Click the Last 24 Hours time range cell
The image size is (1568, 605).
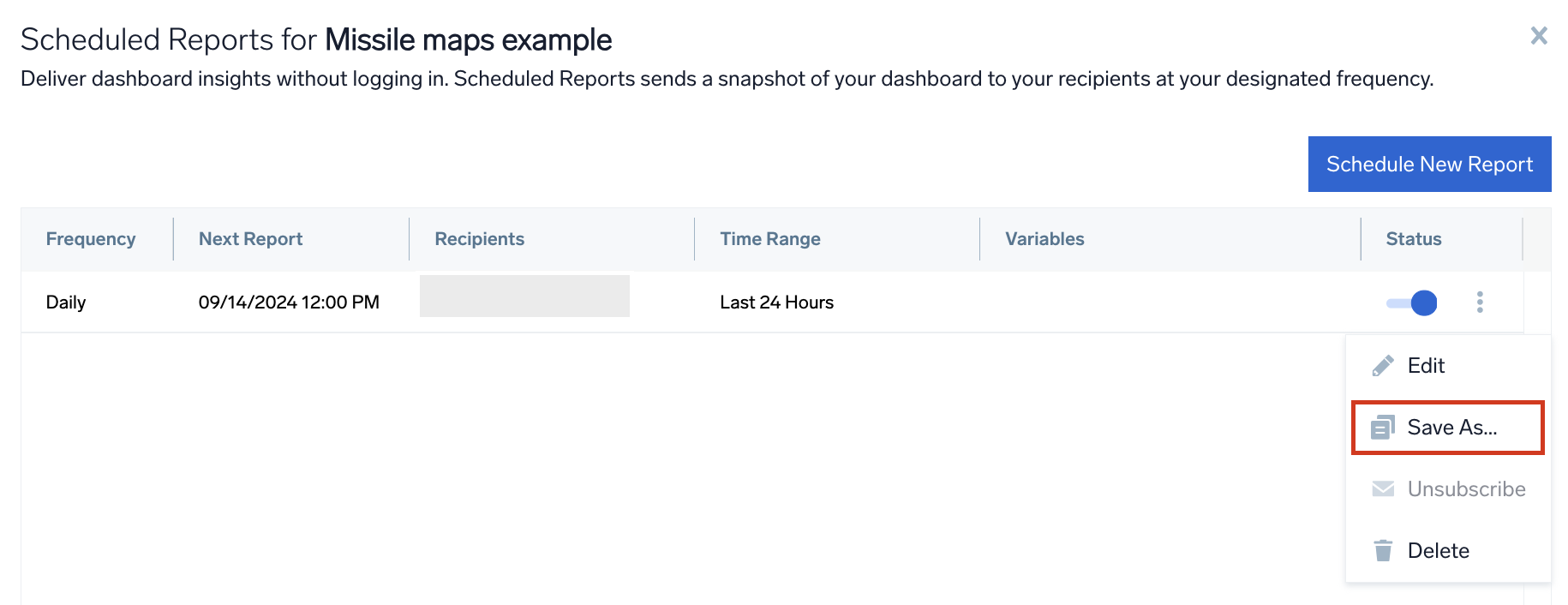[x=776, y=302]
